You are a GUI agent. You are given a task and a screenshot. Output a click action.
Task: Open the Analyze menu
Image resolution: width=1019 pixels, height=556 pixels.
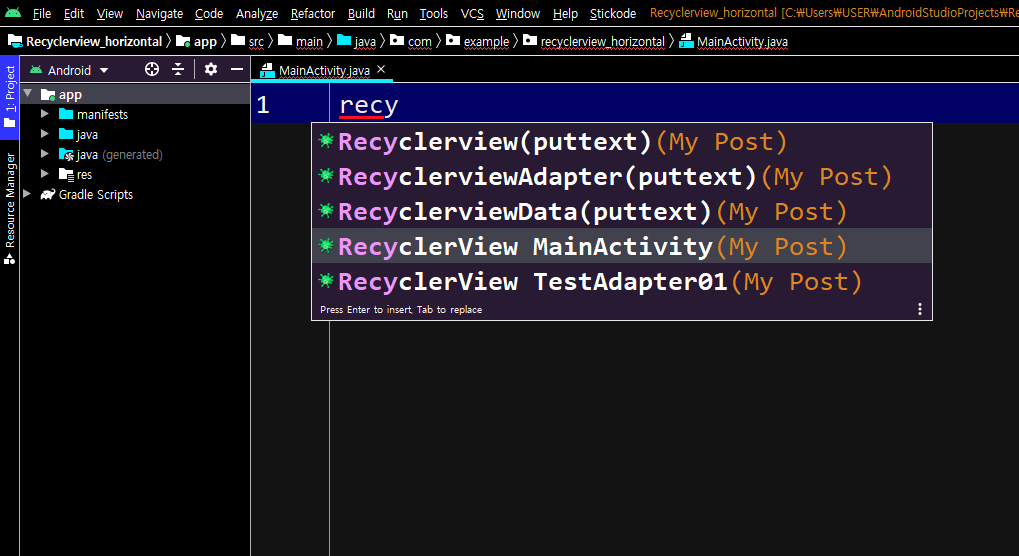(x=257, y=14)
